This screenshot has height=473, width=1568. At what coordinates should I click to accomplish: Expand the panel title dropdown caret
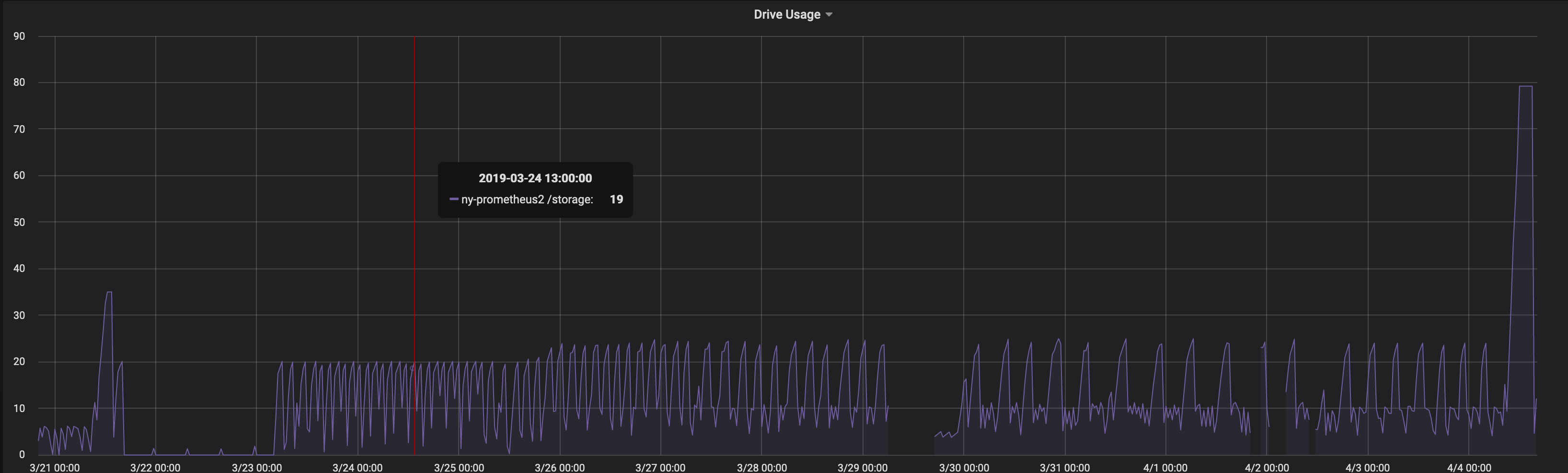(830, 14)
